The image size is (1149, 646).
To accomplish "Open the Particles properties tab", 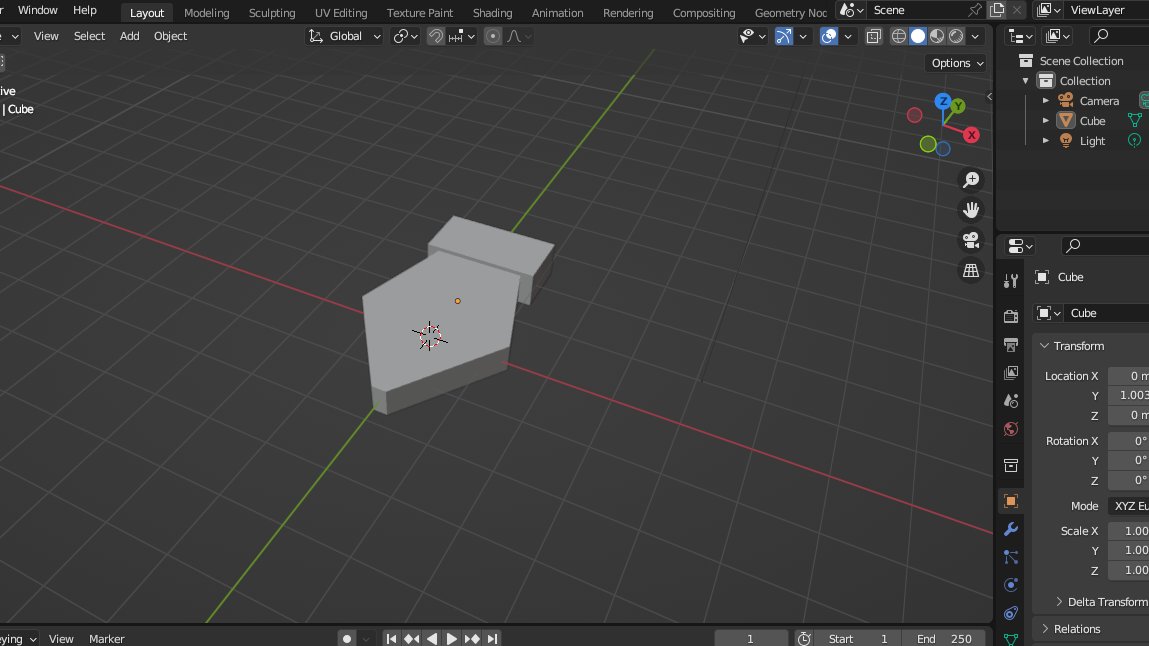I will click(1011, 557).
